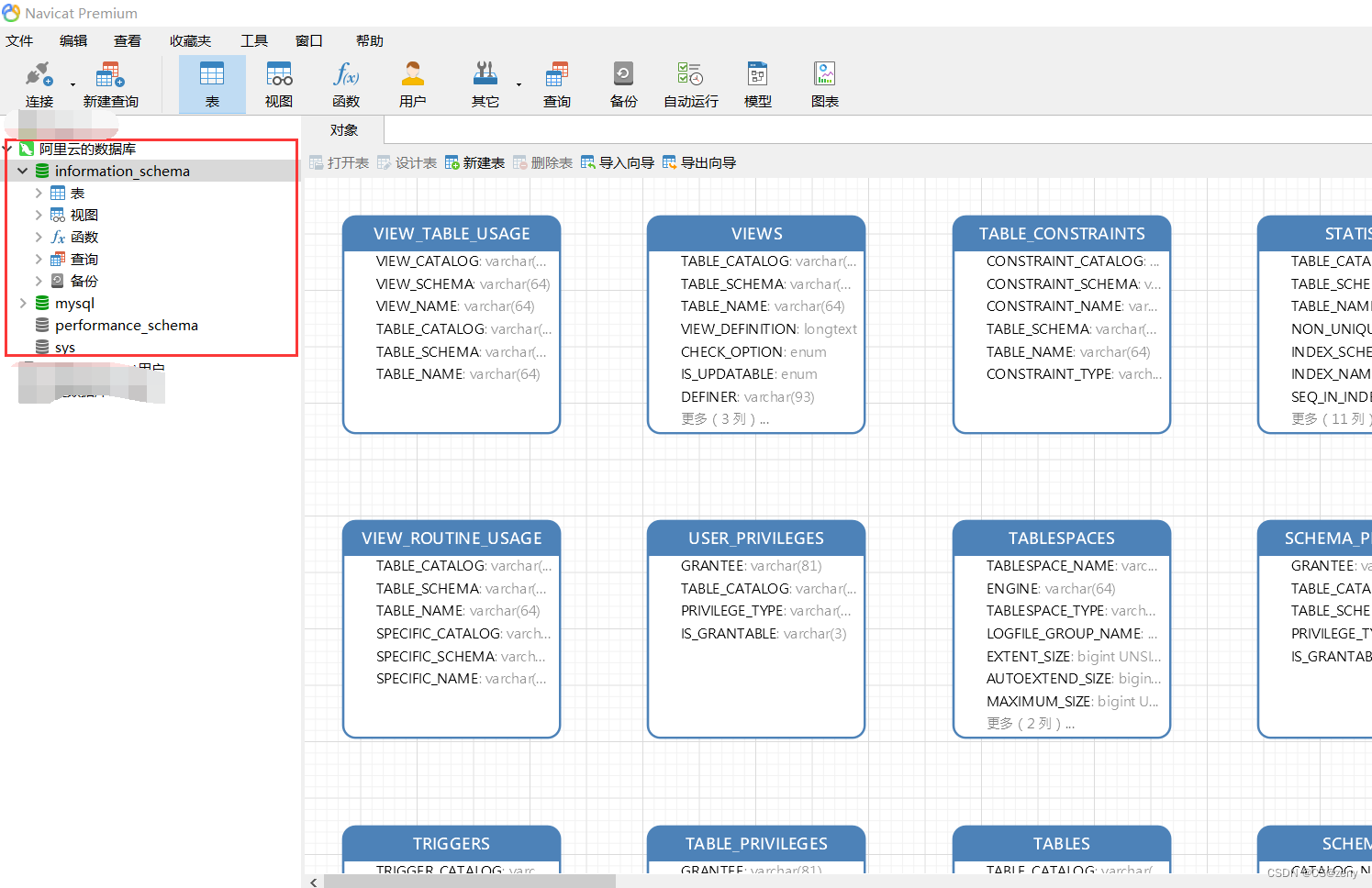Open the 工具 menu

(254, 40)
